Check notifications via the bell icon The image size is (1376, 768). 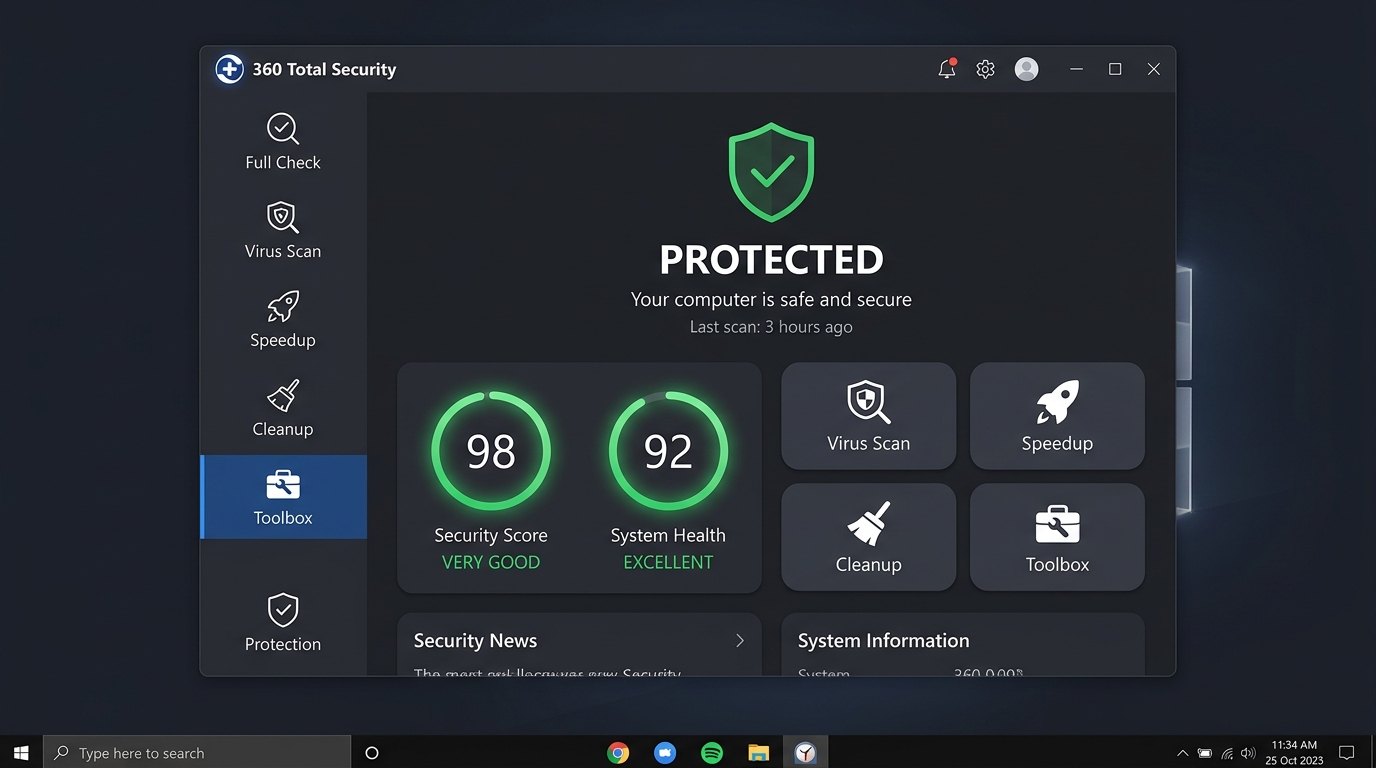(945, 69)
